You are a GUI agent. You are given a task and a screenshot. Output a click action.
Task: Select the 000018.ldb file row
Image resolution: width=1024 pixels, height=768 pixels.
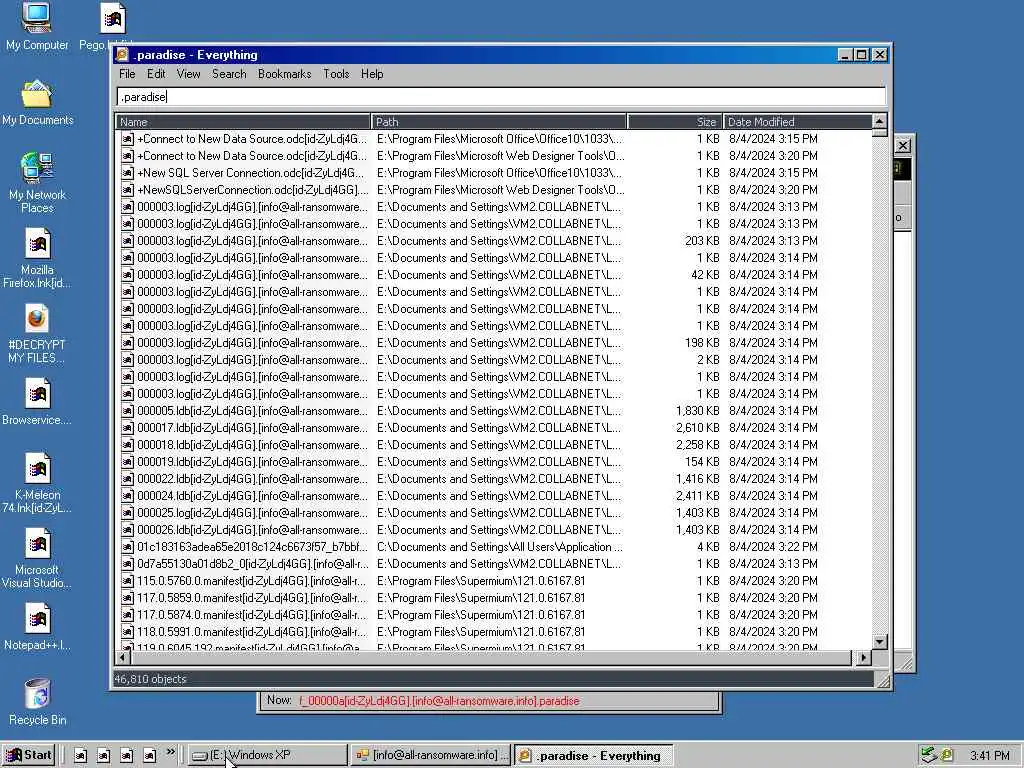(x=494, y=445)
